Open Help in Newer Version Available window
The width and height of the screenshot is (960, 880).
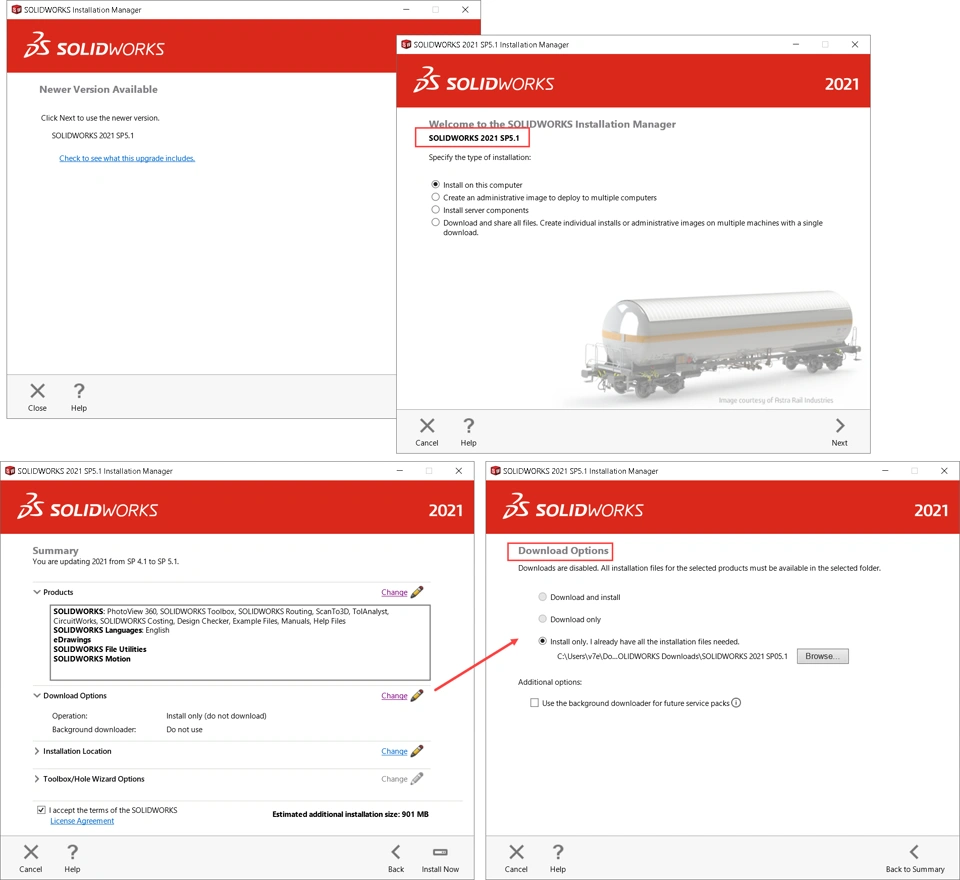click(79, 397)
